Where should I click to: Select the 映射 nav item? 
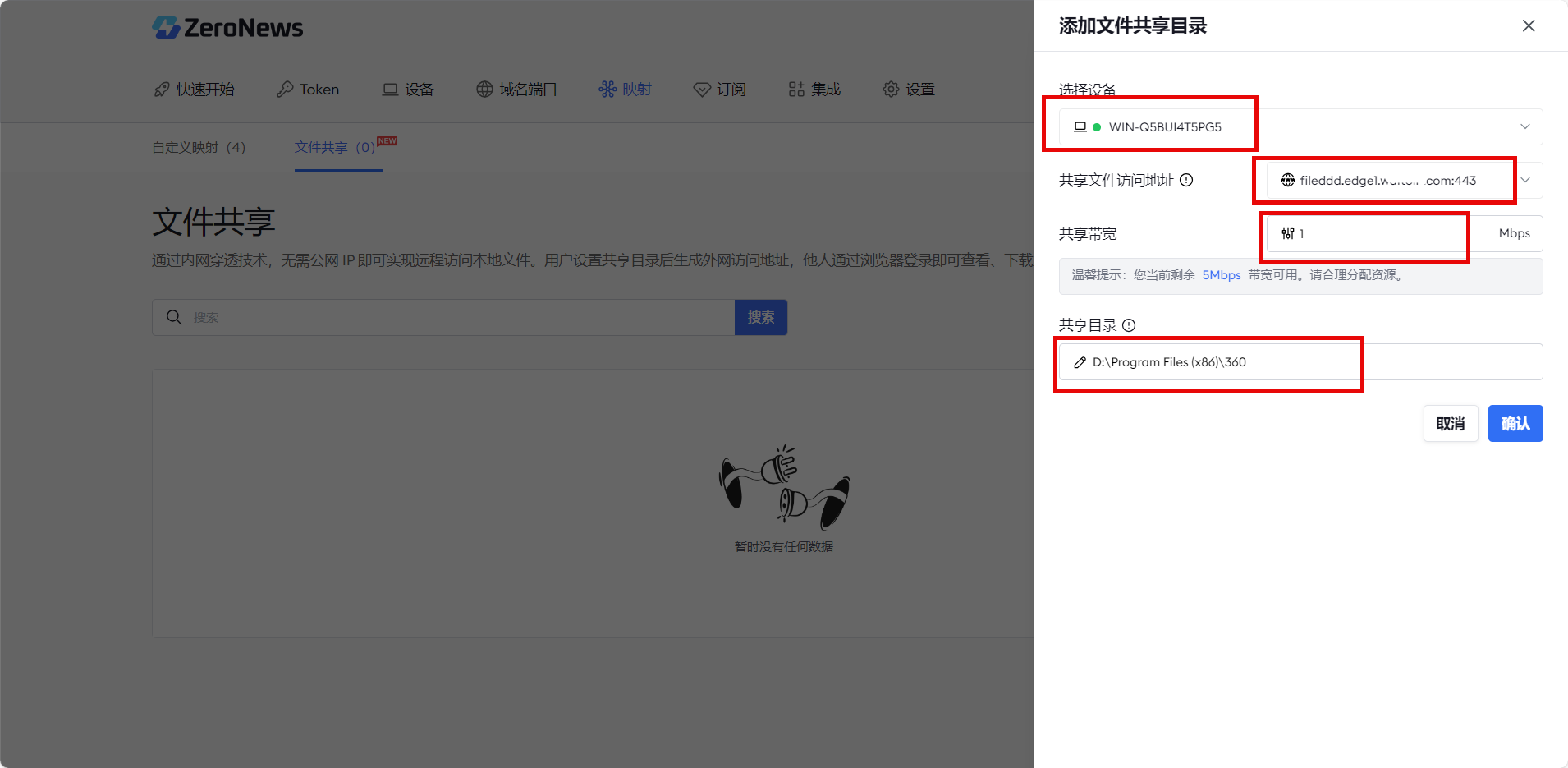tap(625, 90)
